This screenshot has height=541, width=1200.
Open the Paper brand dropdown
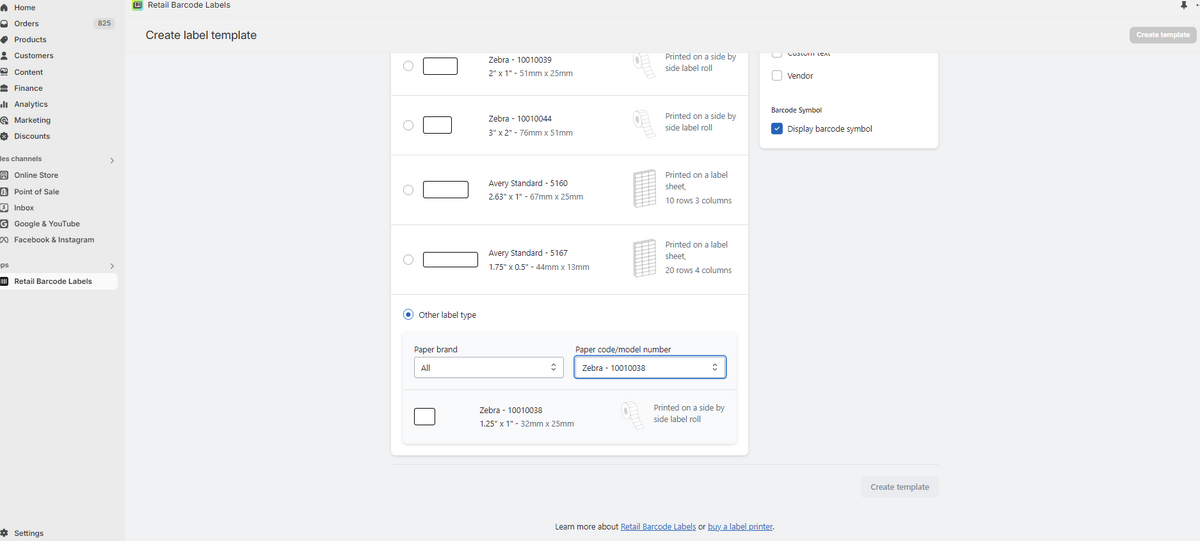(489, 368)
